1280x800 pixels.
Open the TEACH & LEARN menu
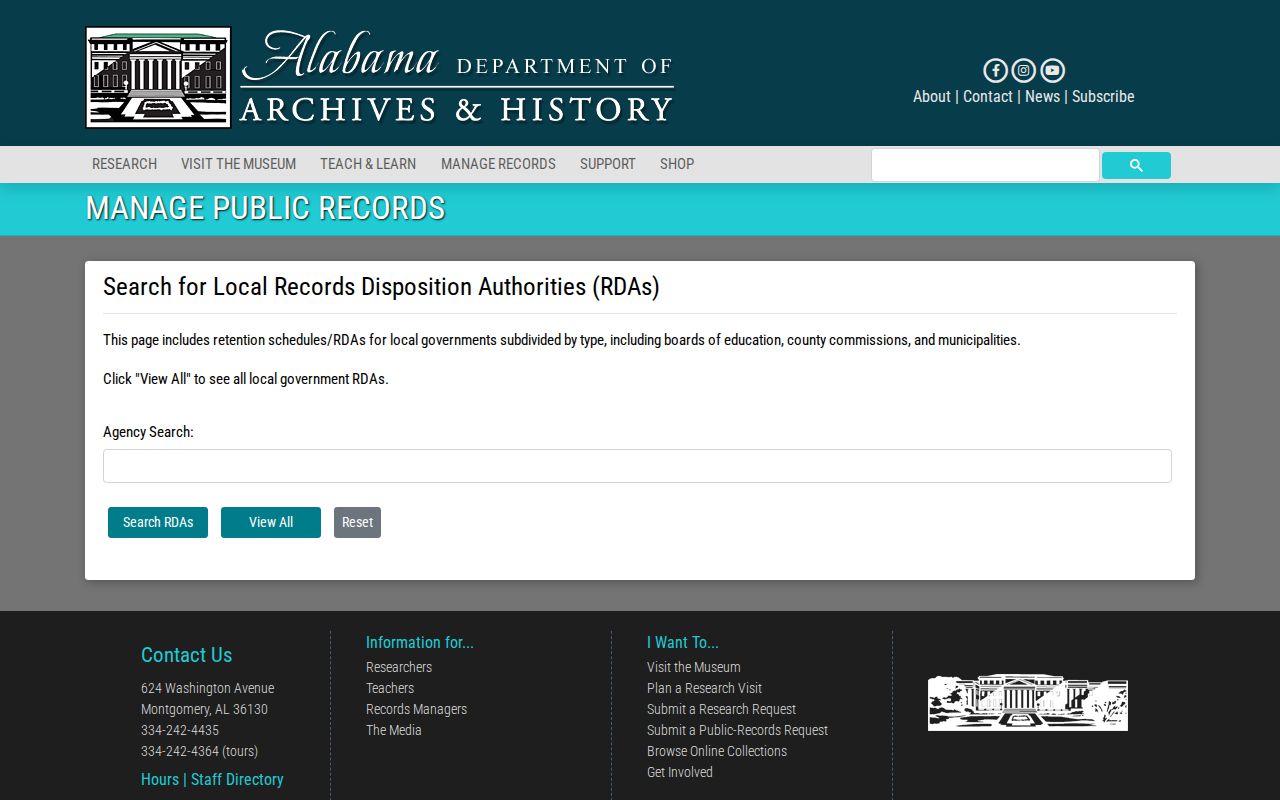[368, 164]
